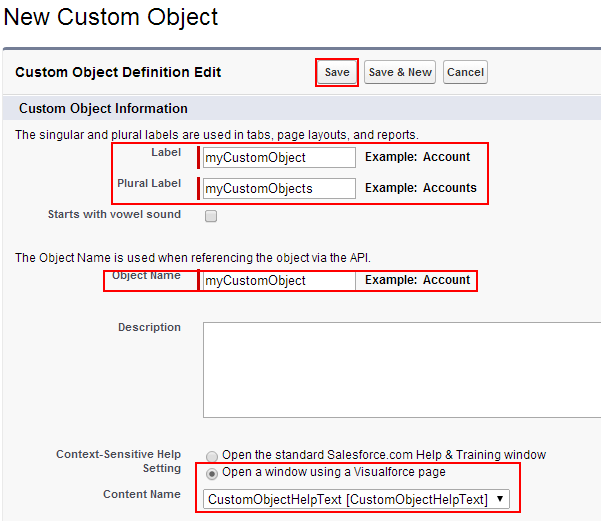Click the Custom Object Definition Edit heading
Screen dimensions: 601x521
[x=118, y=72]
